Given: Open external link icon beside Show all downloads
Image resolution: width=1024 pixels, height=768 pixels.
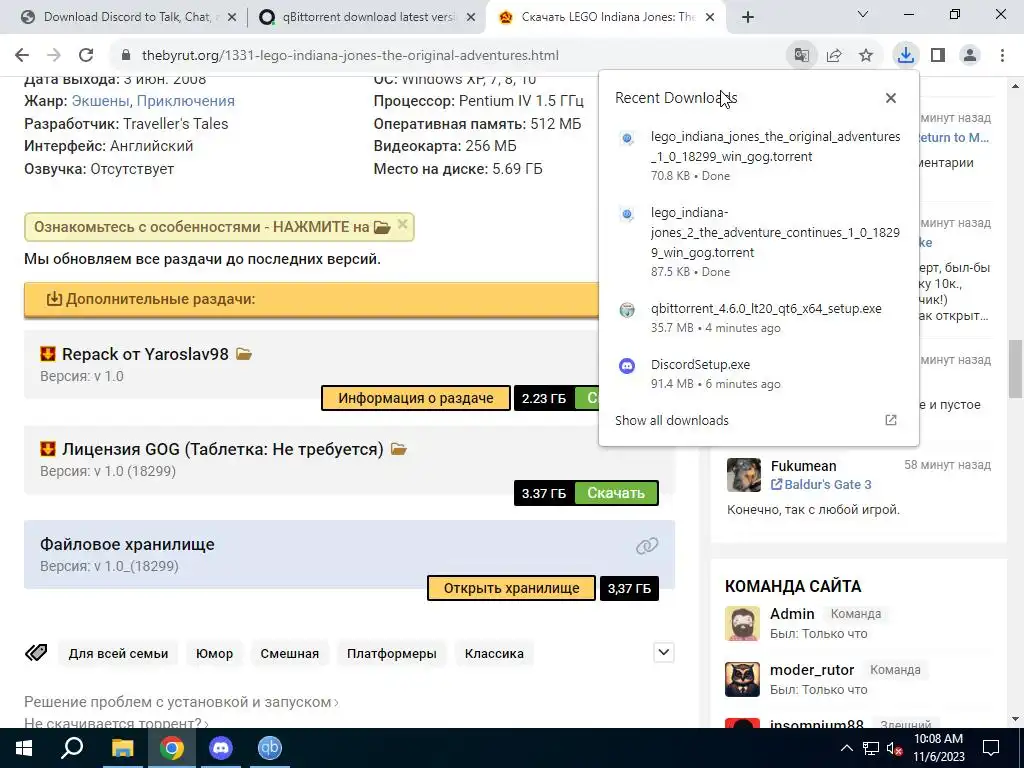Looking at the screenshot, I should (891, 420).
